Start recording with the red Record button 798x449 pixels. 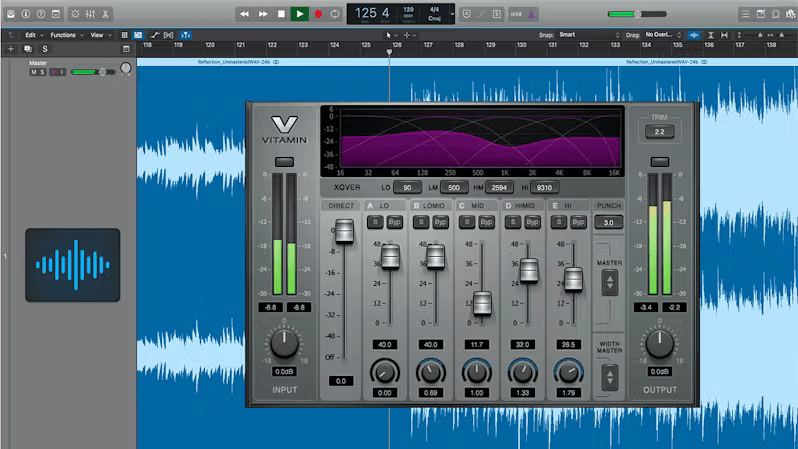(x=318, y=14)
